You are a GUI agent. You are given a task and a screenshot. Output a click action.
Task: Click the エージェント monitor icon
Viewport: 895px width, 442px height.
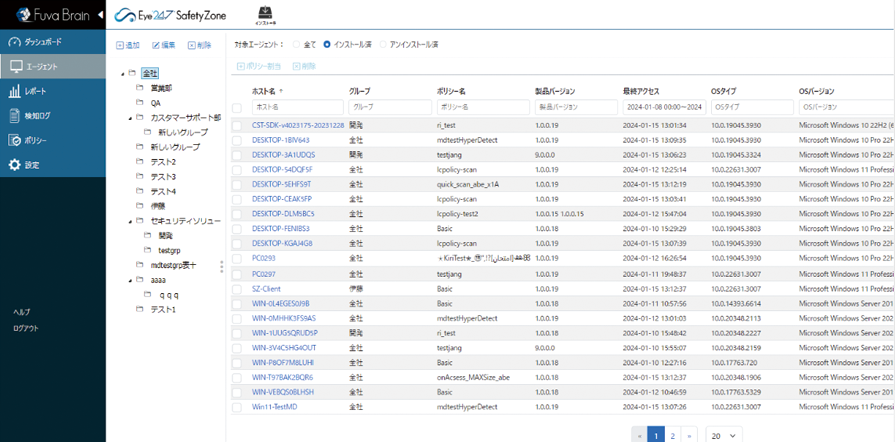(17, 67)
